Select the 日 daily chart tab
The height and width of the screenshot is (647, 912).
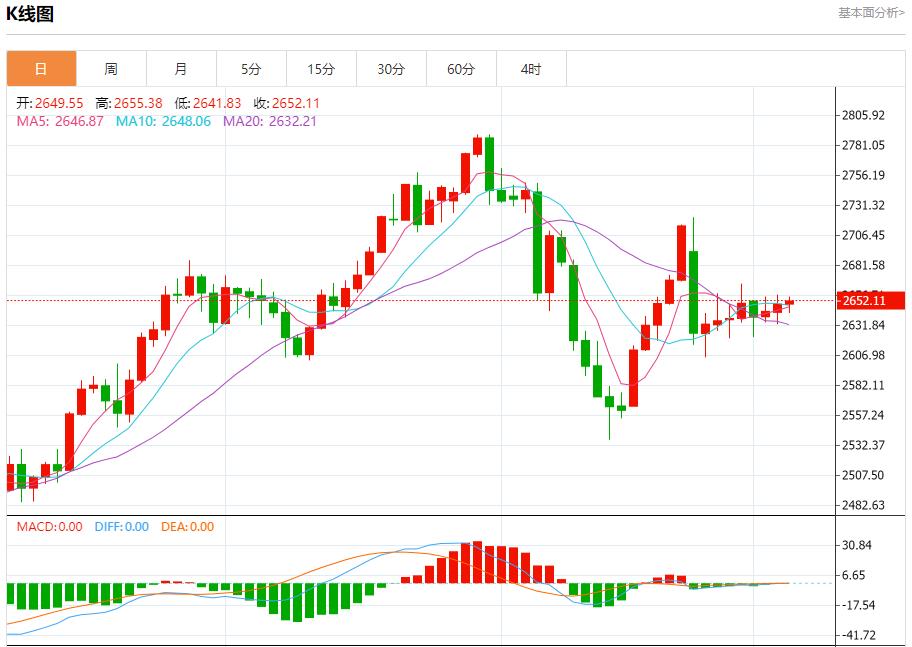click(x=41, y=69)
